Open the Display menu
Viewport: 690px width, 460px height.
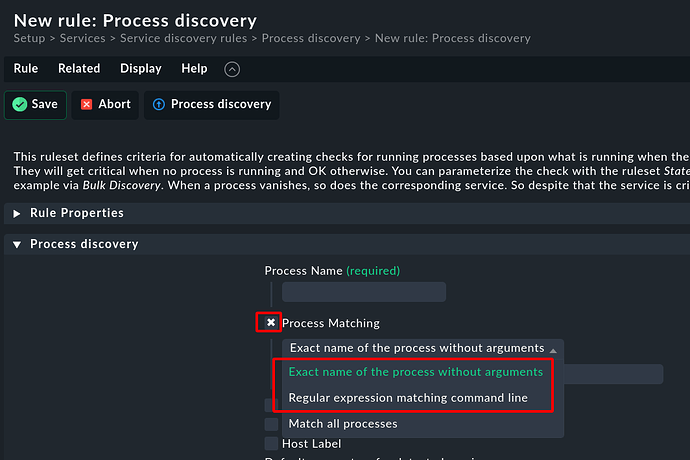141,69
